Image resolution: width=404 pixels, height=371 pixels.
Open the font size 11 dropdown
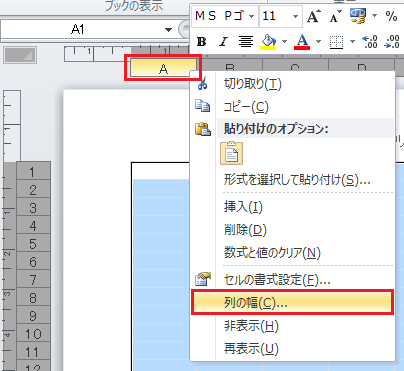(295, 16)
